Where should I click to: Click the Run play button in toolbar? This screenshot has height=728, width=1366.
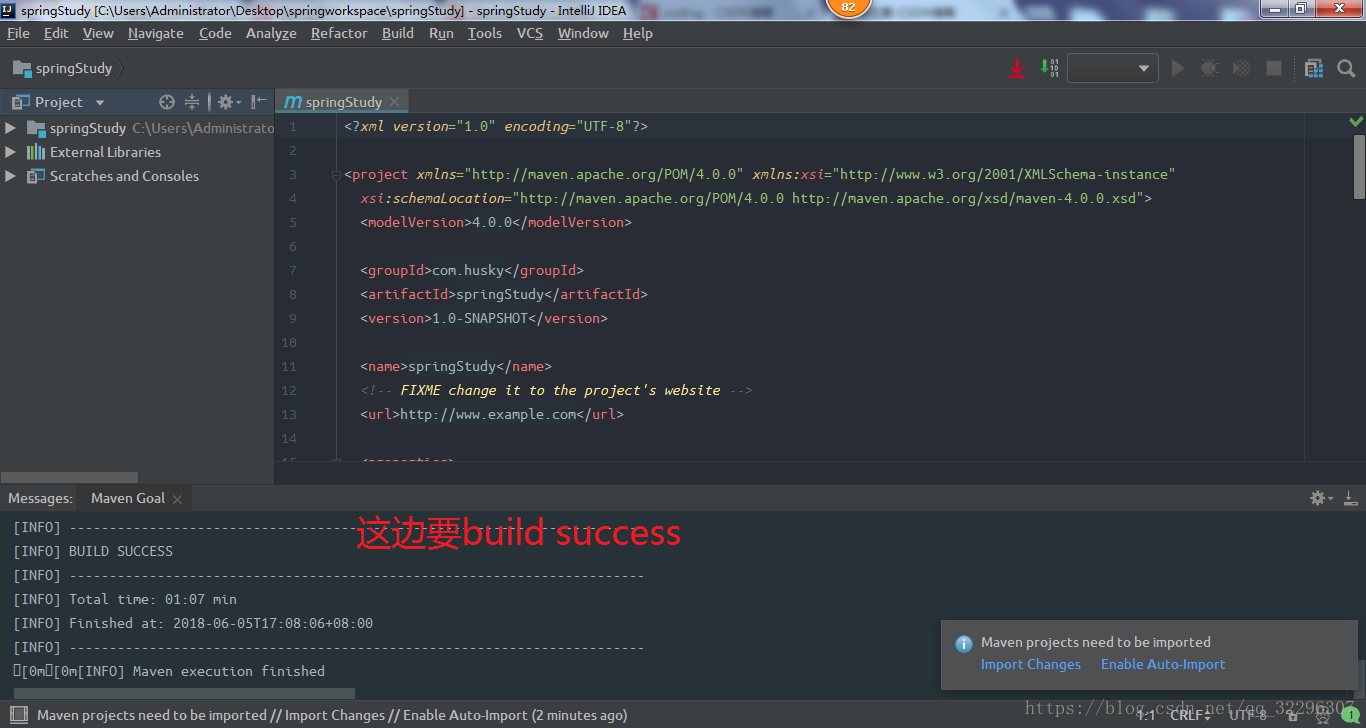[x=1178, y=68]
